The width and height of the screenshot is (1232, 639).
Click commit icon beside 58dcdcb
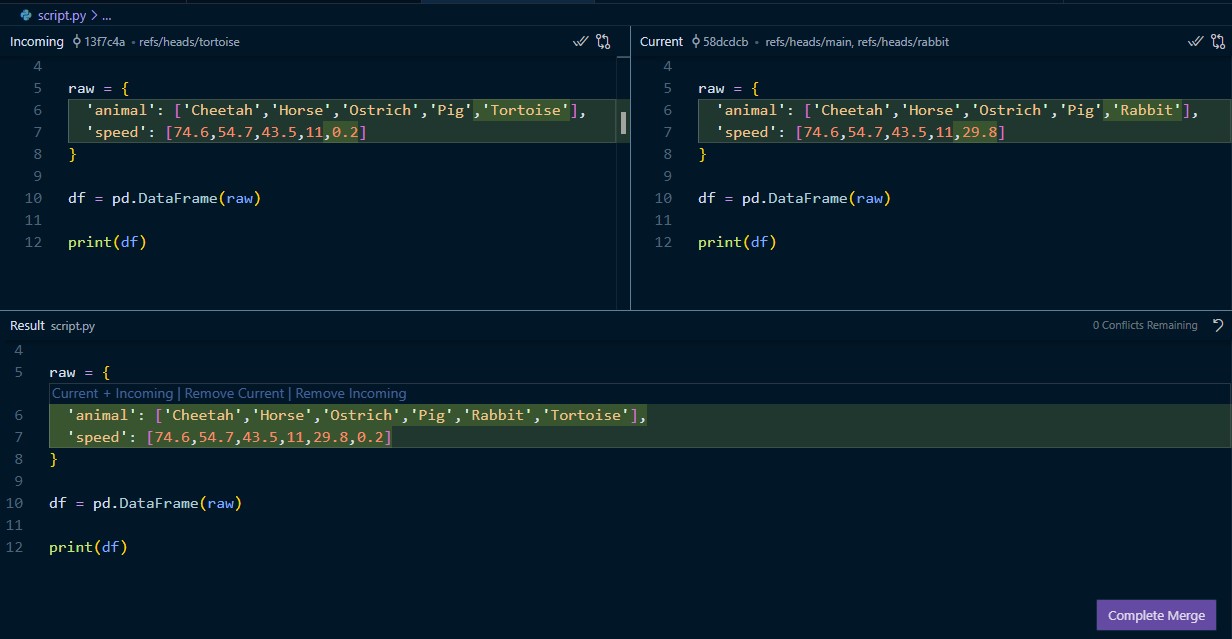pos(695,42)
